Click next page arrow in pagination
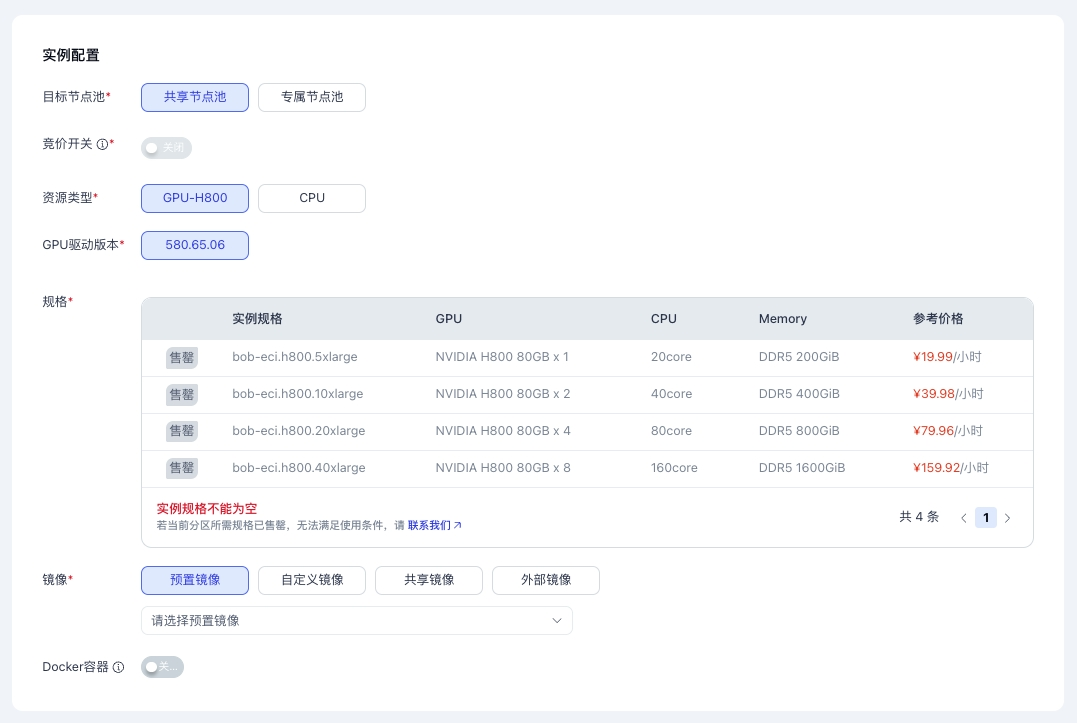 (1007, 518)
